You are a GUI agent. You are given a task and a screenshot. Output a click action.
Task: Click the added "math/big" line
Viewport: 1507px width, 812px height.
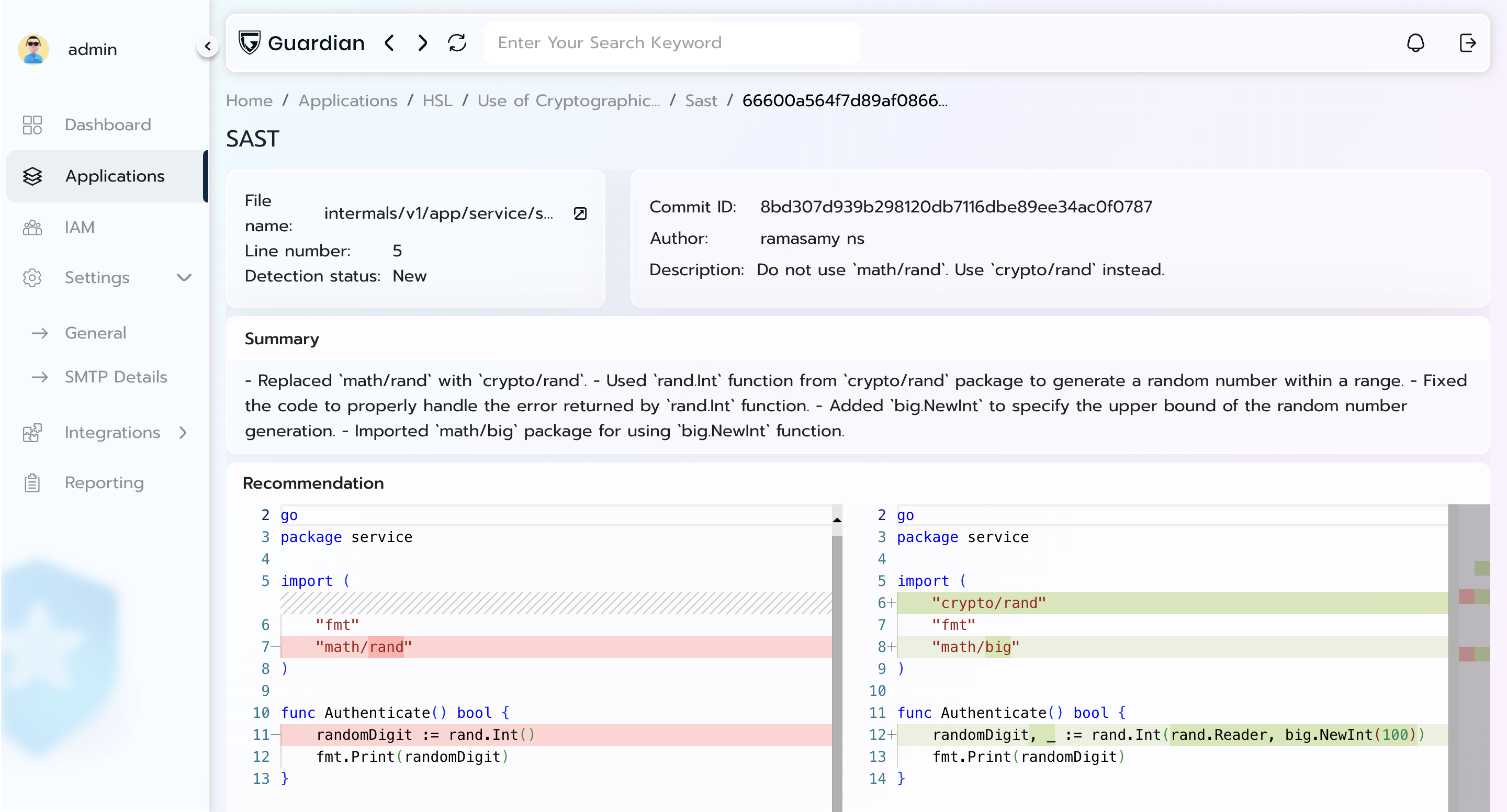(1172, 647)
